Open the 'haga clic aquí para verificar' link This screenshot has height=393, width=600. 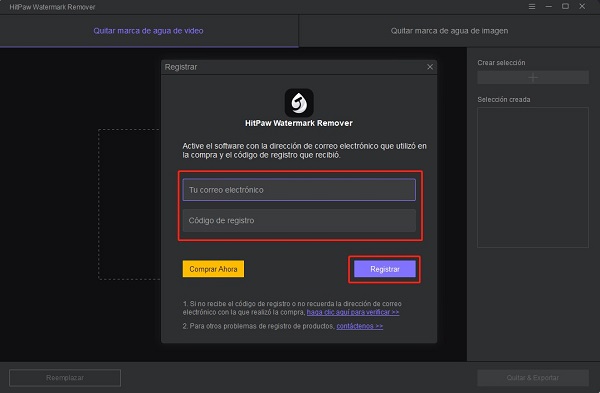(x=353, y=312)
